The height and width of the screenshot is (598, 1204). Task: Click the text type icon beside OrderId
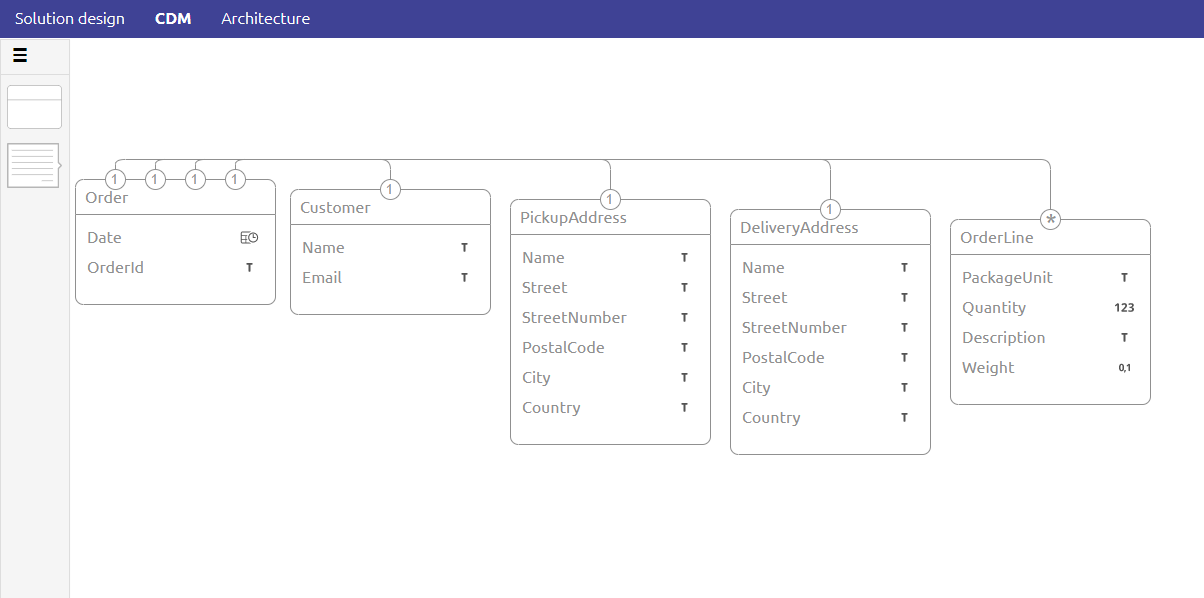249,267
